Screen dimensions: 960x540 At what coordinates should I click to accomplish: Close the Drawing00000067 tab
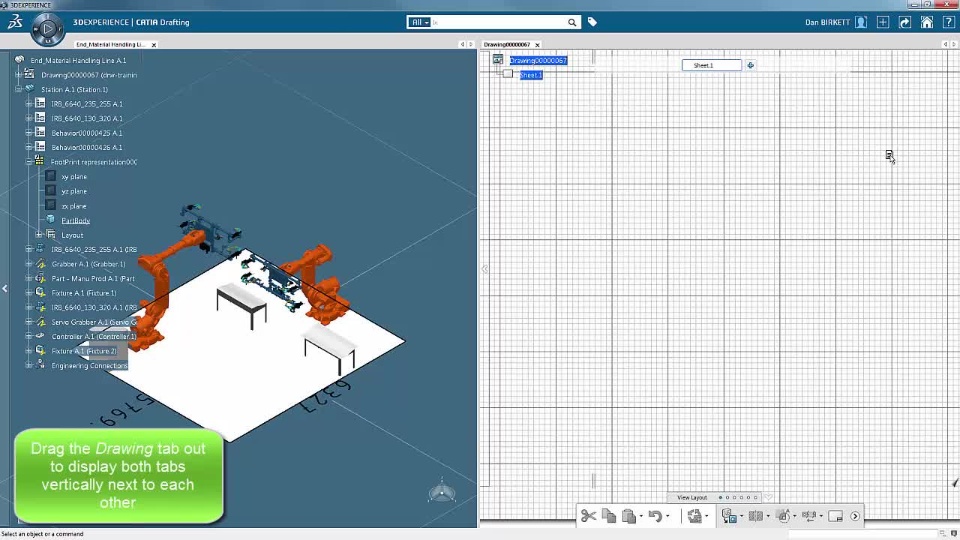[x=537, y=44]
